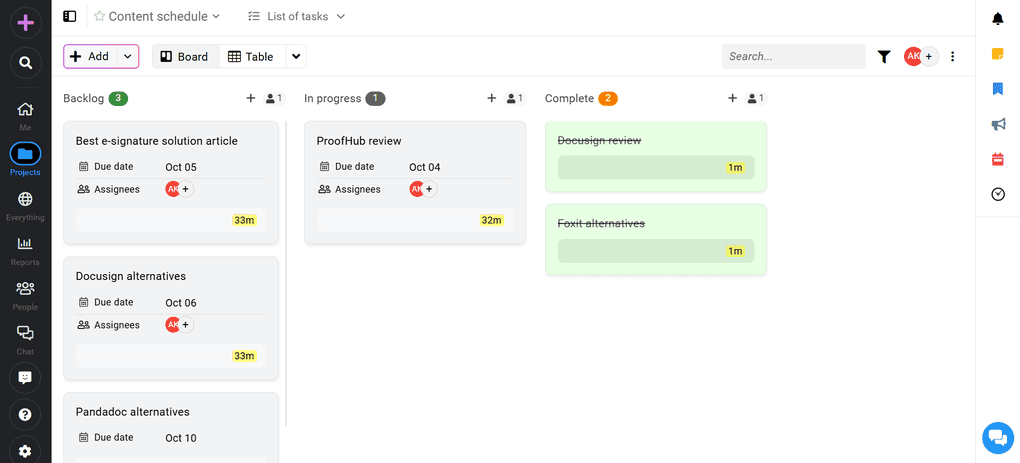
Task: Open the red calendar icon
Action: (998, 159)
